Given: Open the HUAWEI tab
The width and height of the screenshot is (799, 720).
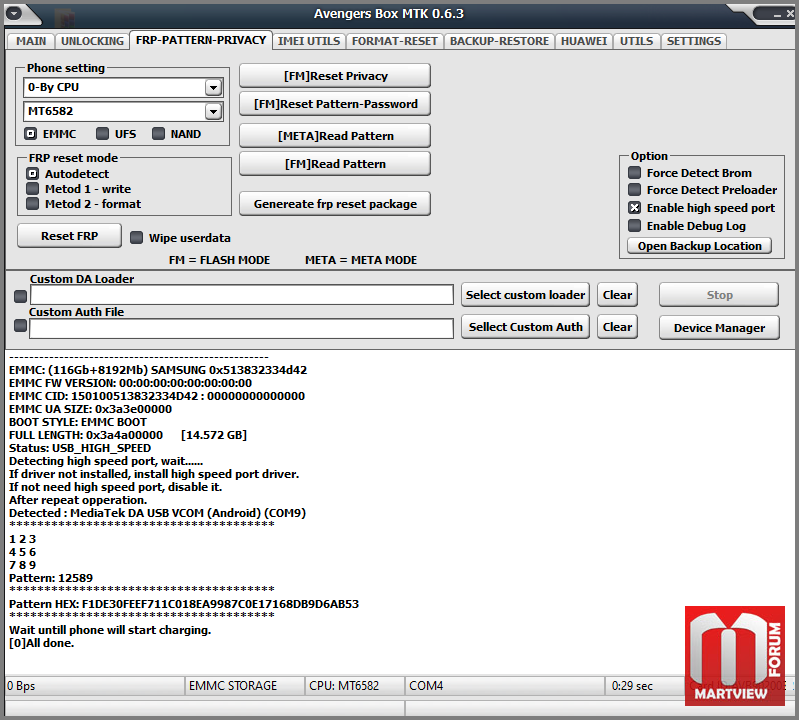Looking at the screenshot, I should pyautogui.click(x=583, y=41).
